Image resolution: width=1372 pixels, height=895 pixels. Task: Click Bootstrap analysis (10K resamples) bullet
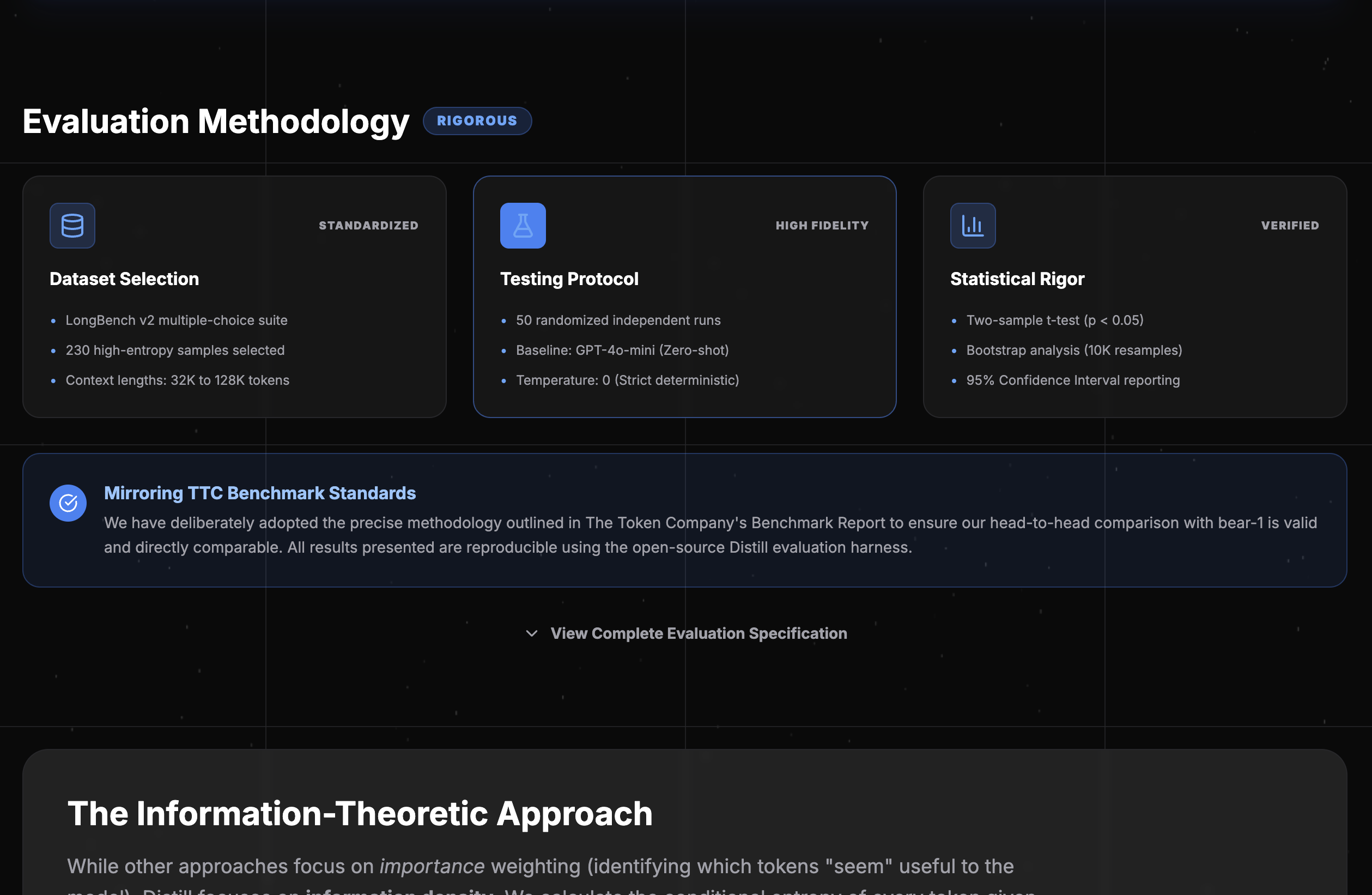tap(1074, 350)
